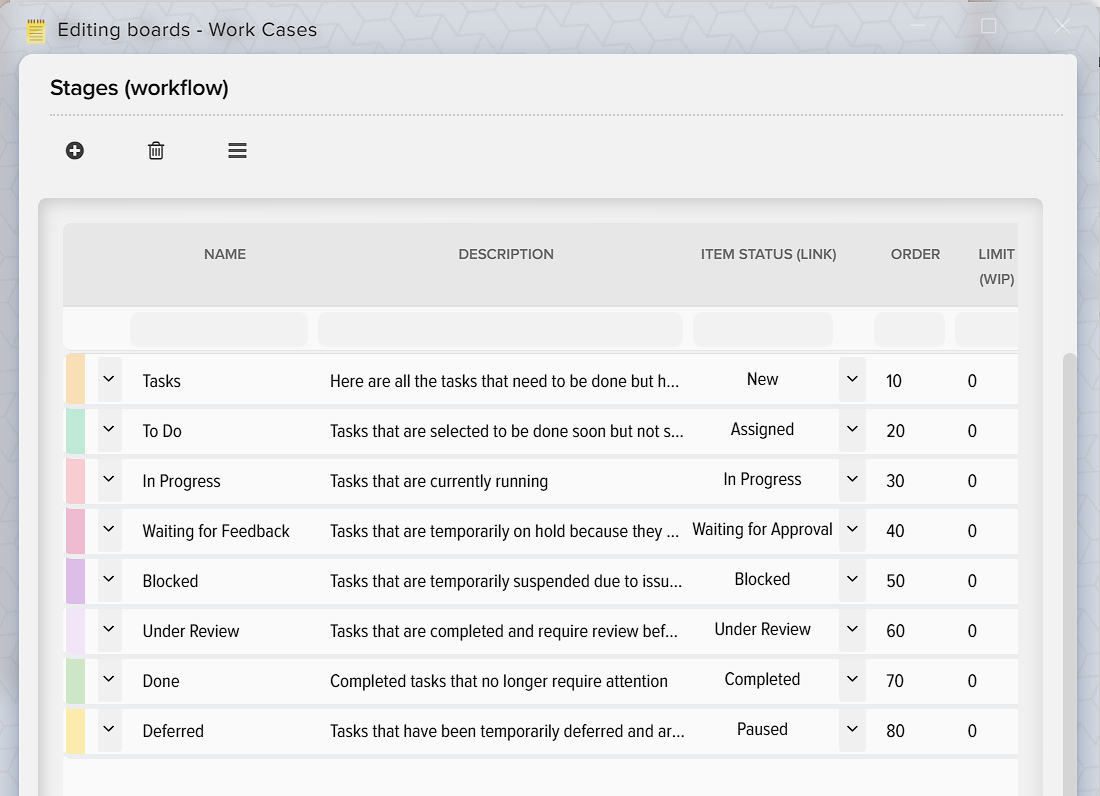Expand the To Do row chevron
1100x796 pixels.
click(x=109, y=429)
